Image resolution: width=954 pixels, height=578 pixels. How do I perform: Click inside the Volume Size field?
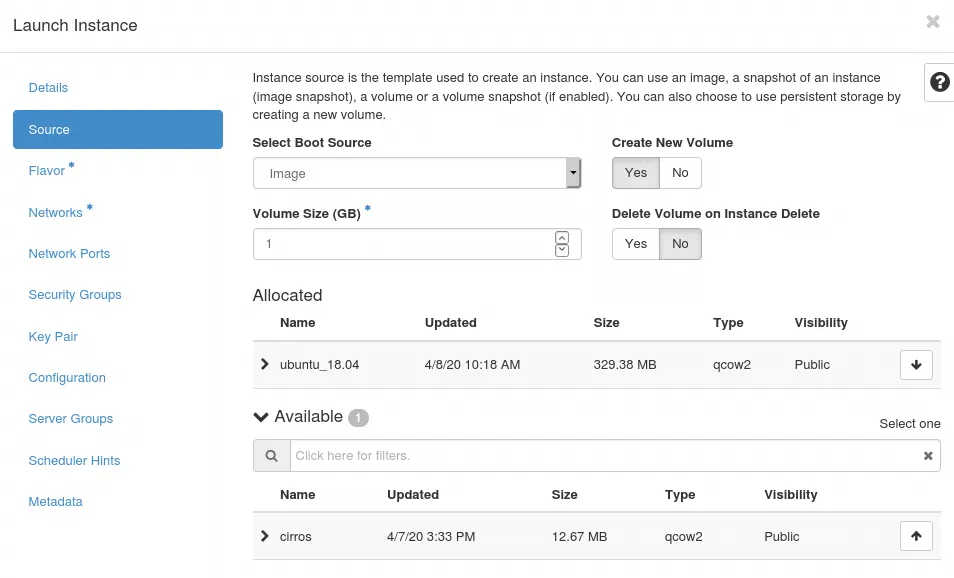tap(400, 244)
